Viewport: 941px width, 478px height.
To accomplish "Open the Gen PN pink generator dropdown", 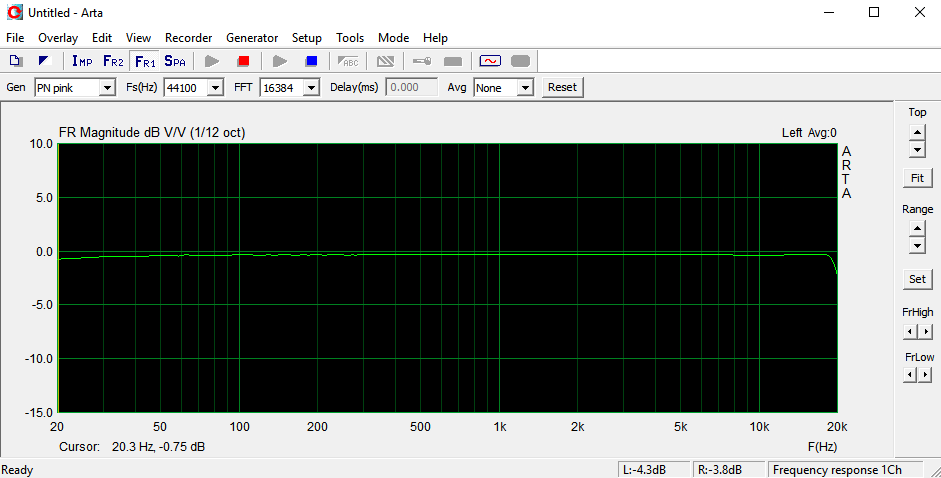I will point(107,88).
